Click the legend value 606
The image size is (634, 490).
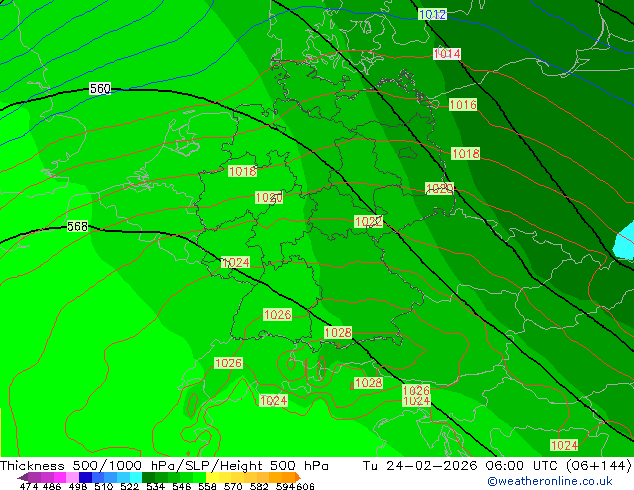coord(305,486)
